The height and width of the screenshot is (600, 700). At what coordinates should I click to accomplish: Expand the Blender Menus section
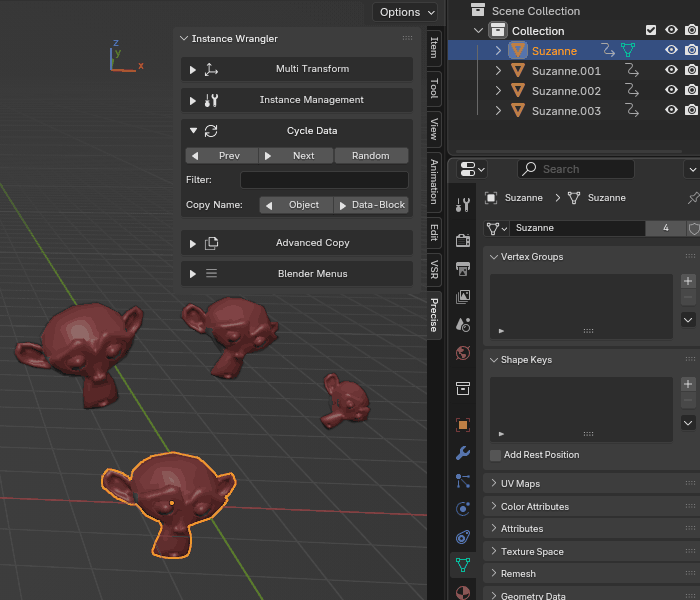pos(193,274)
